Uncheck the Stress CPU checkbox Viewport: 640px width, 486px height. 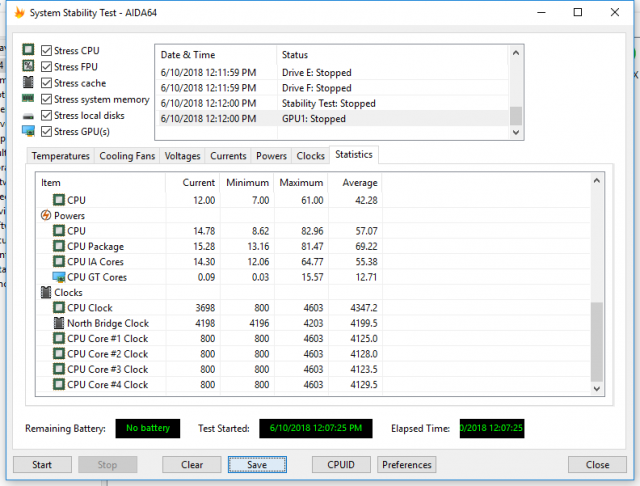(x=46, y=51)
